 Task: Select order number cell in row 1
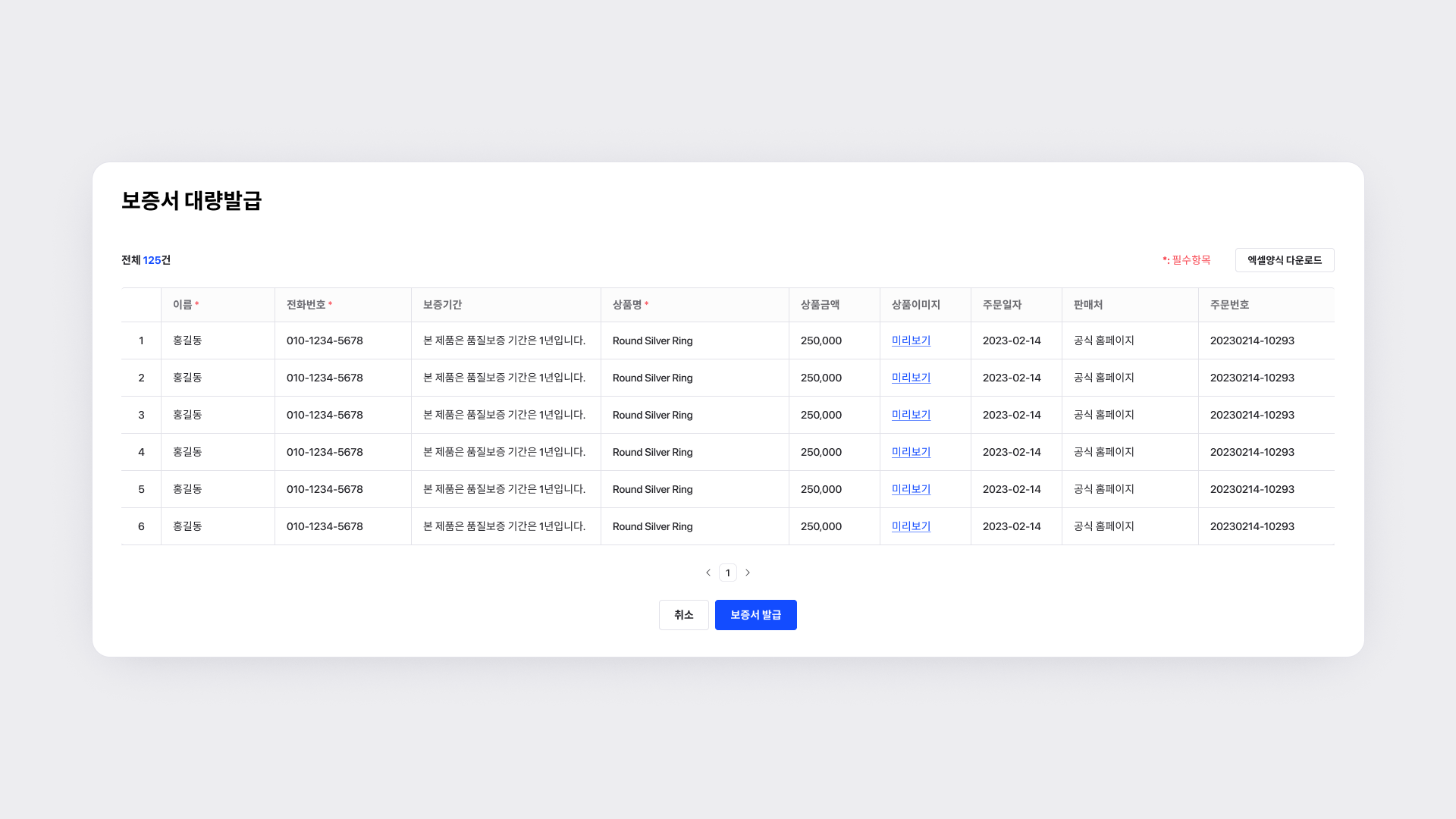point(1252,340)
